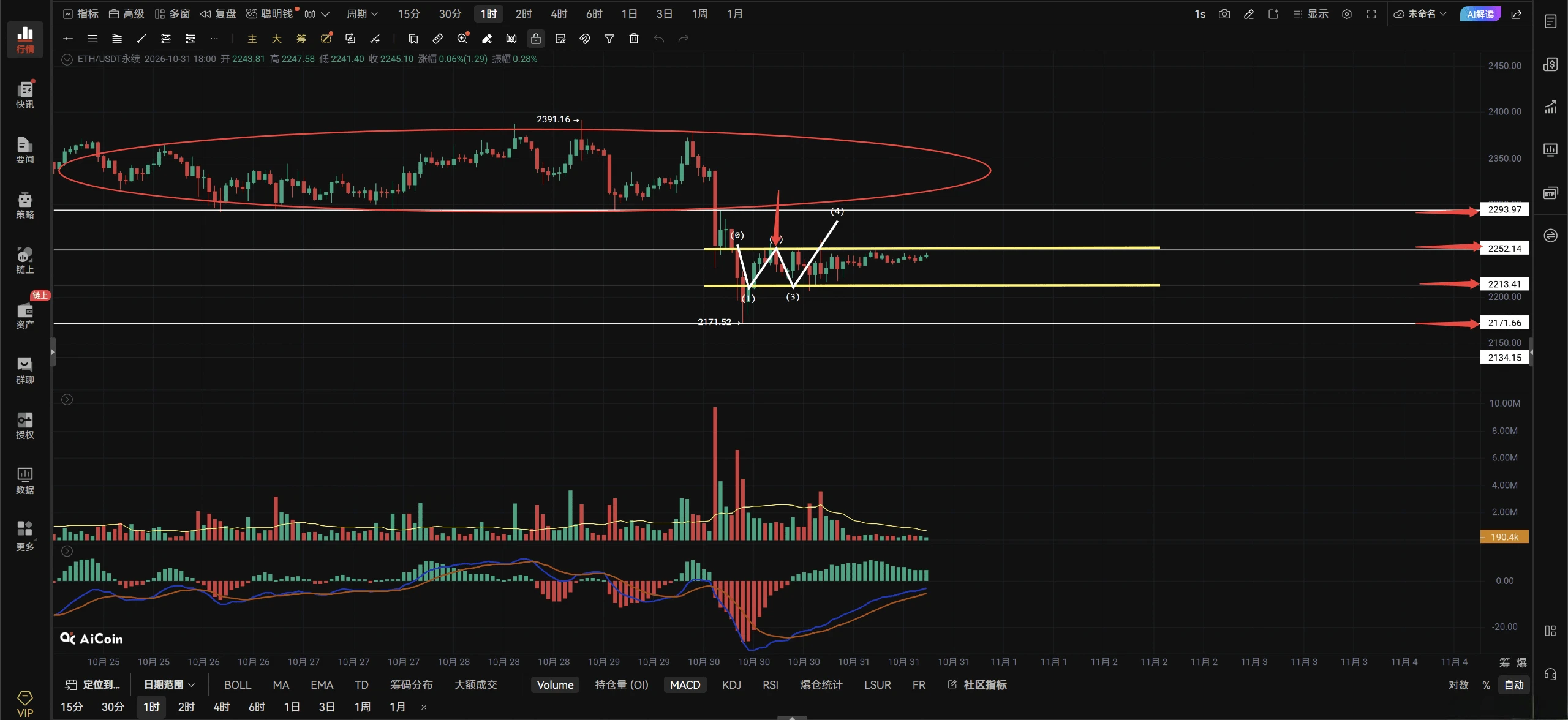Switch to the 15分 top timeframe
Image resolution: width=1568 pixels, height=720 pixels.
pos(409,14)
